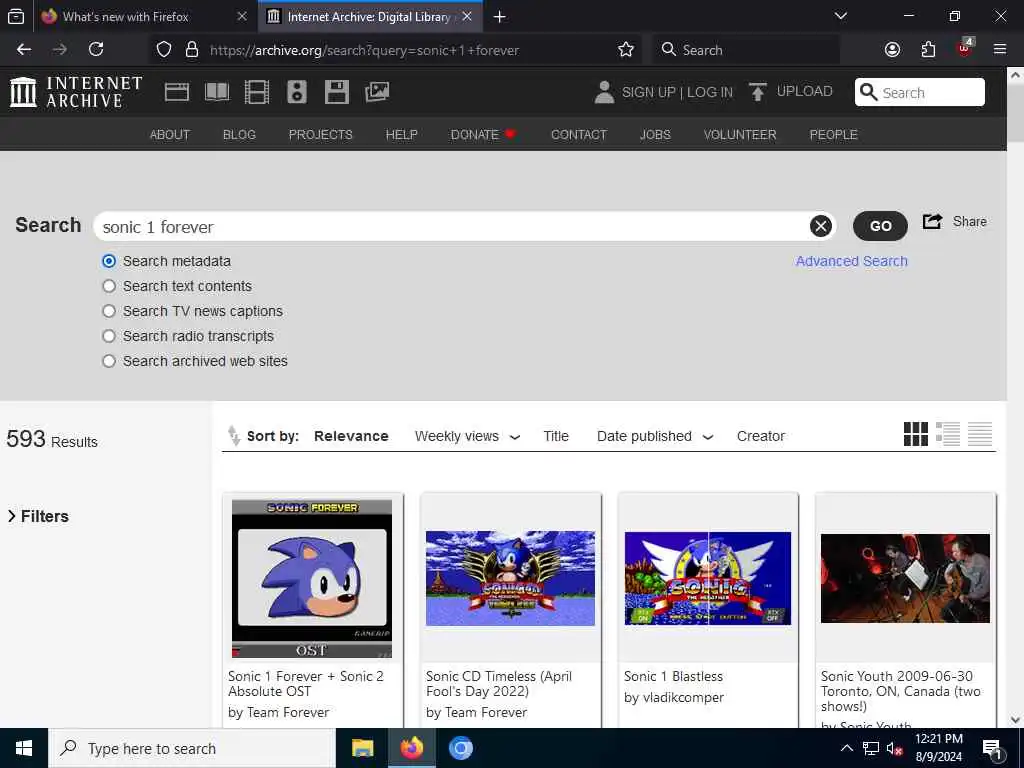
Task: Open the CONTACT menu item
Action: point(579,135)
